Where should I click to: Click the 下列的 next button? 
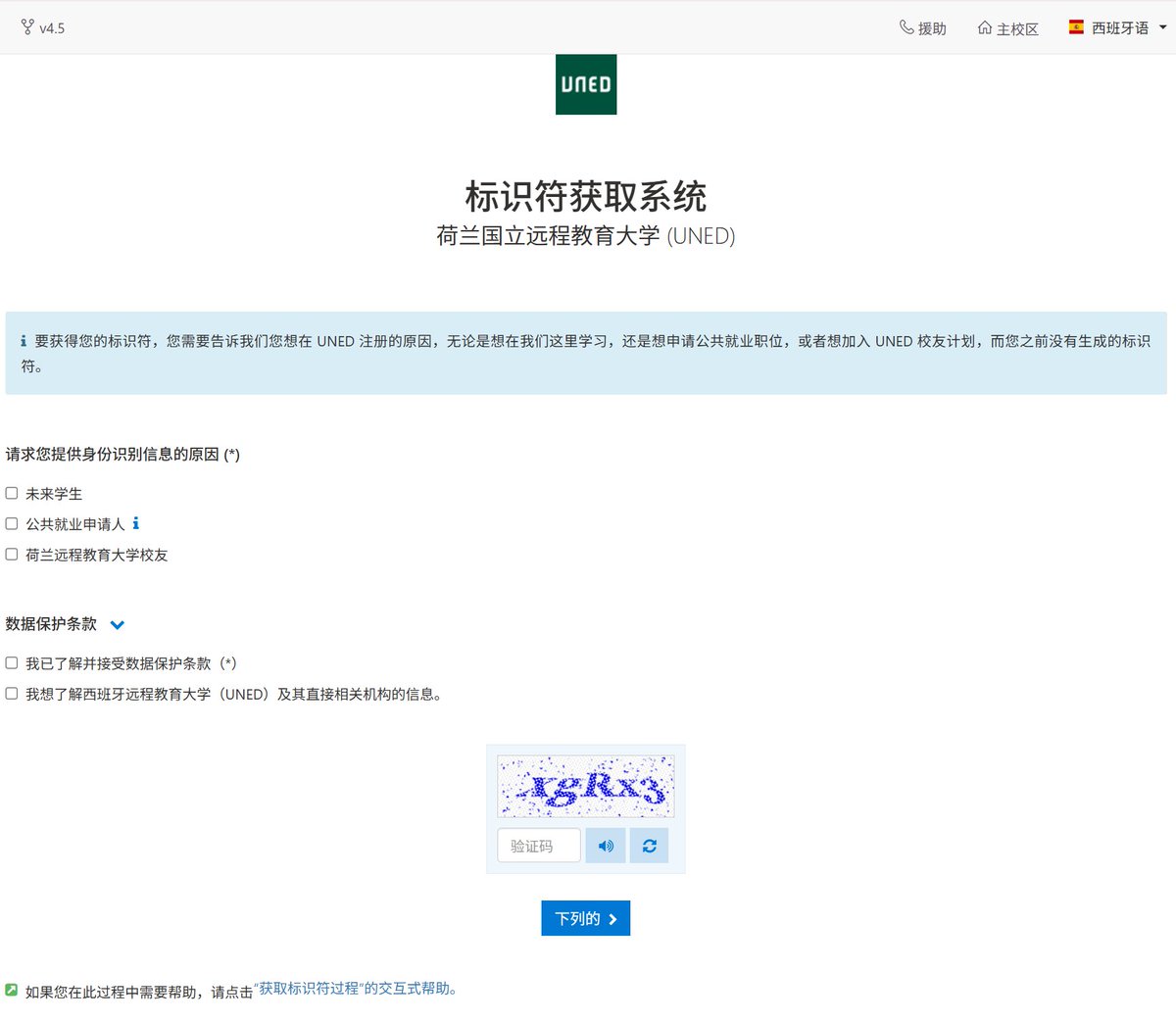[x=586, y=918]
